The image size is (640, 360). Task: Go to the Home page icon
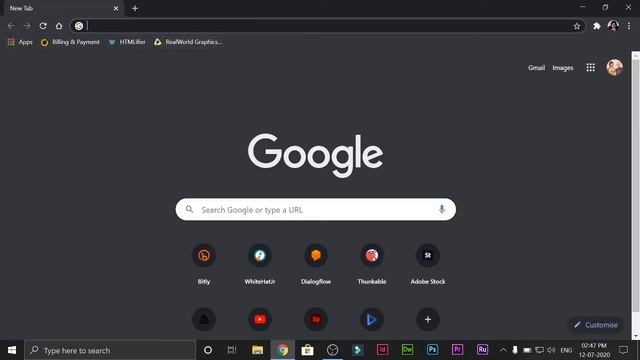[59, 26]
